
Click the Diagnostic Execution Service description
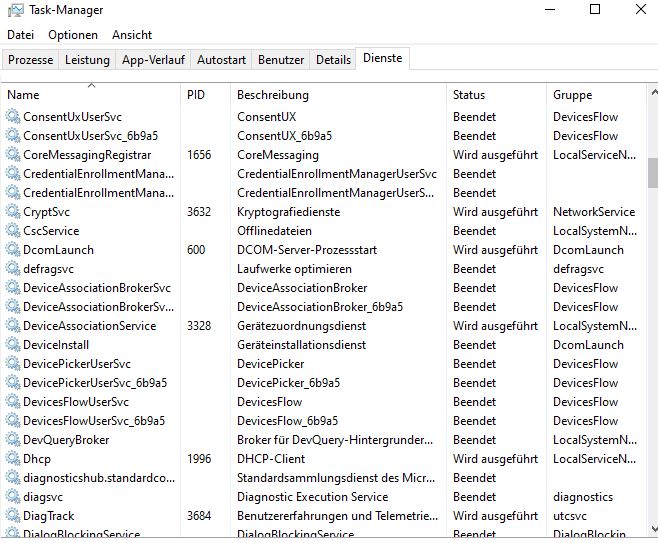click(x=312, y=497)
